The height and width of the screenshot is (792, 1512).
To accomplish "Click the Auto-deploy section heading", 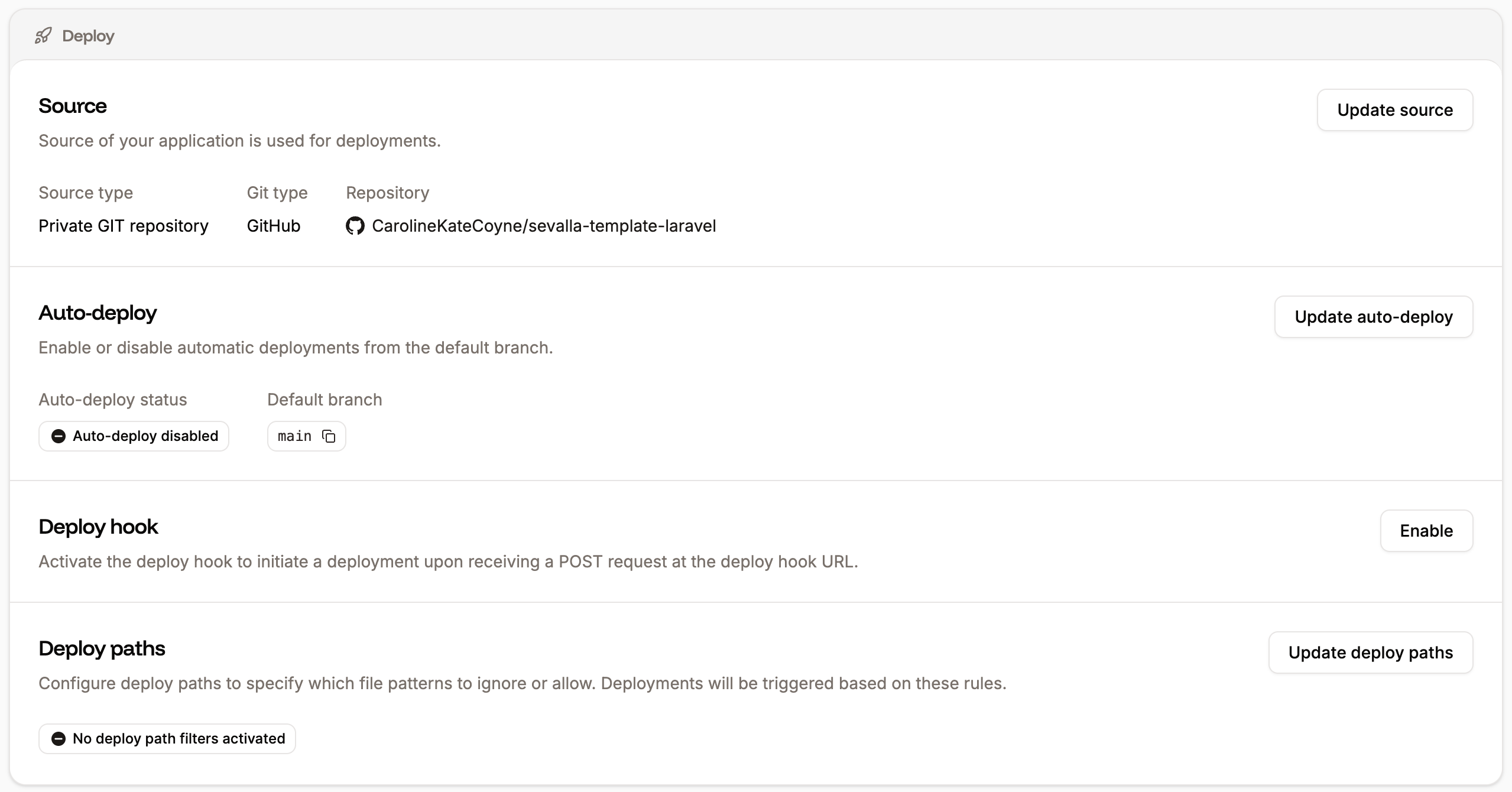I will point(98,313).
